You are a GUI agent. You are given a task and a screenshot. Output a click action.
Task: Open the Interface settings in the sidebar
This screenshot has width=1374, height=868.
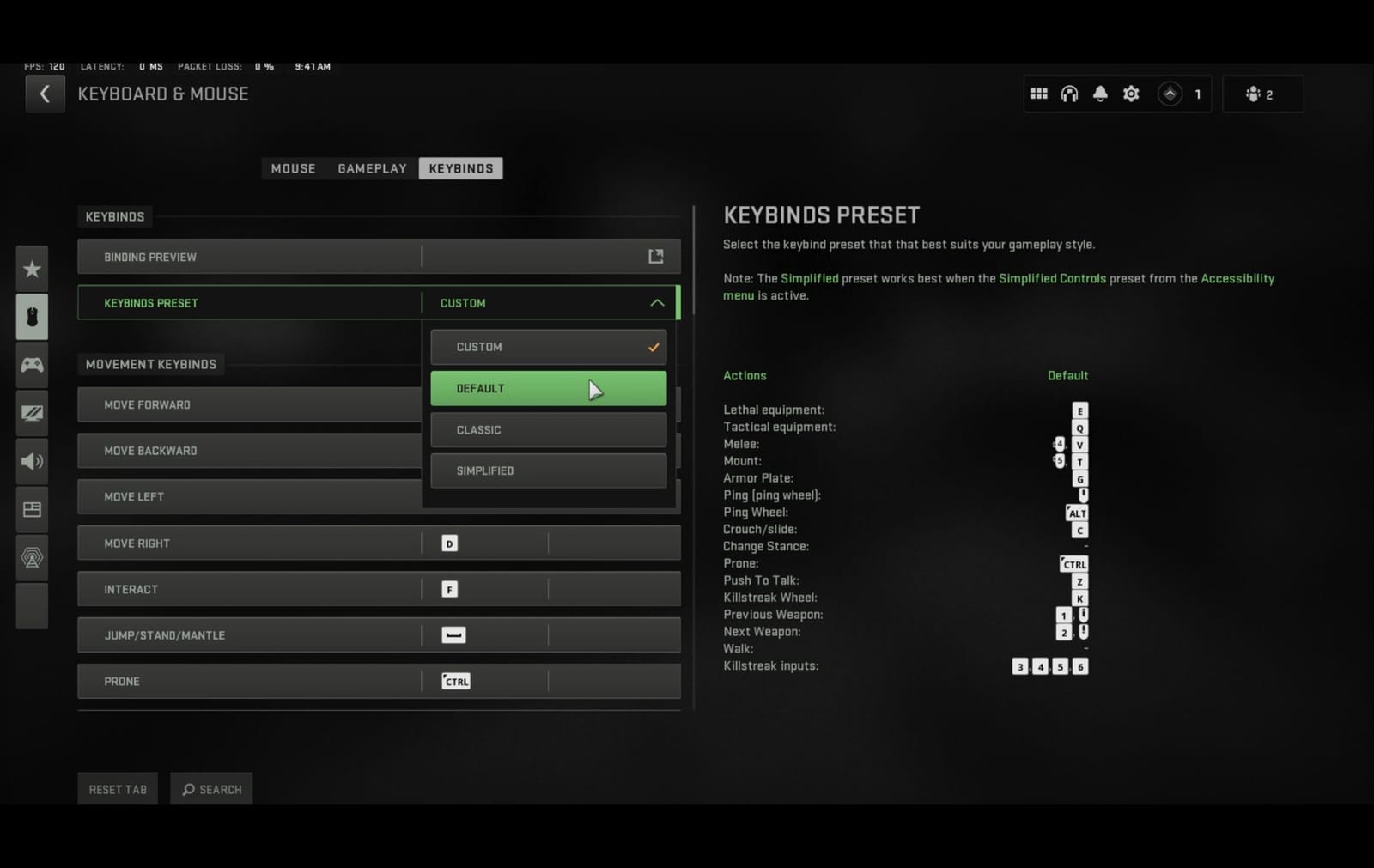[x=32, y=508]
